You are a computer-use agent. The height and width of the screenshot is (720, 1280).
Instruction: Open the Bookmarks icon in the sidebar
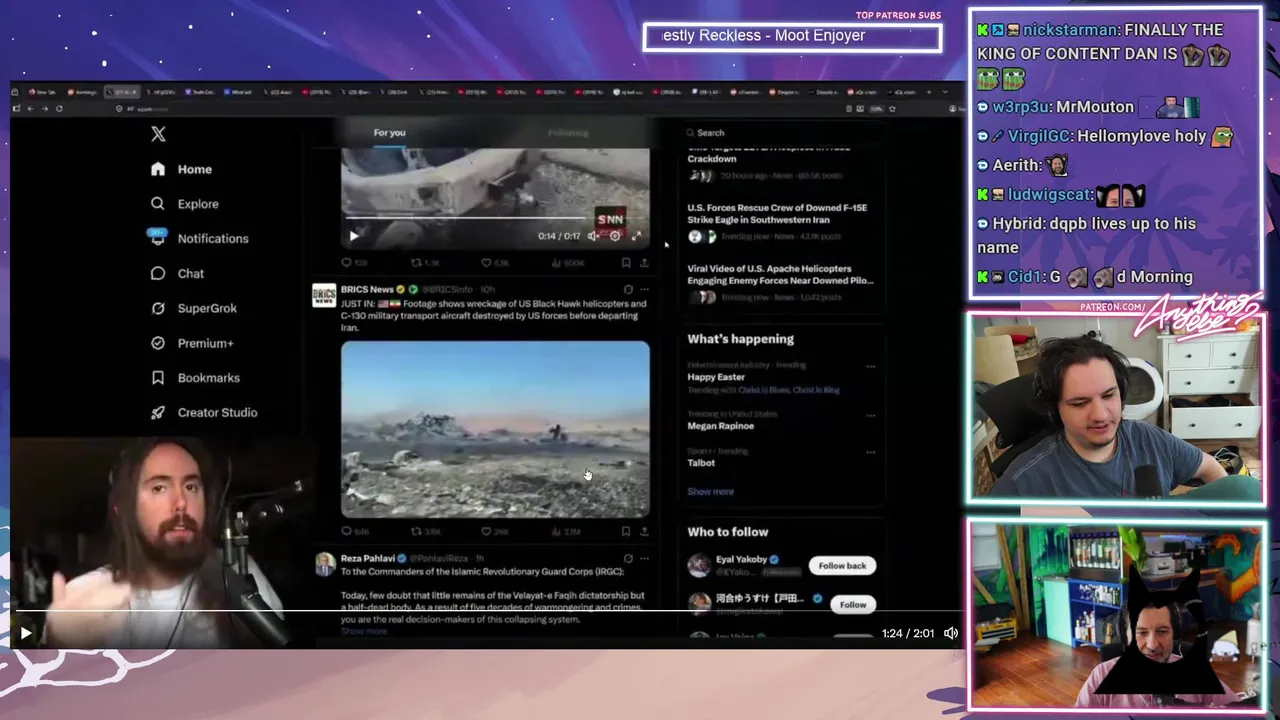click(158, 378)
